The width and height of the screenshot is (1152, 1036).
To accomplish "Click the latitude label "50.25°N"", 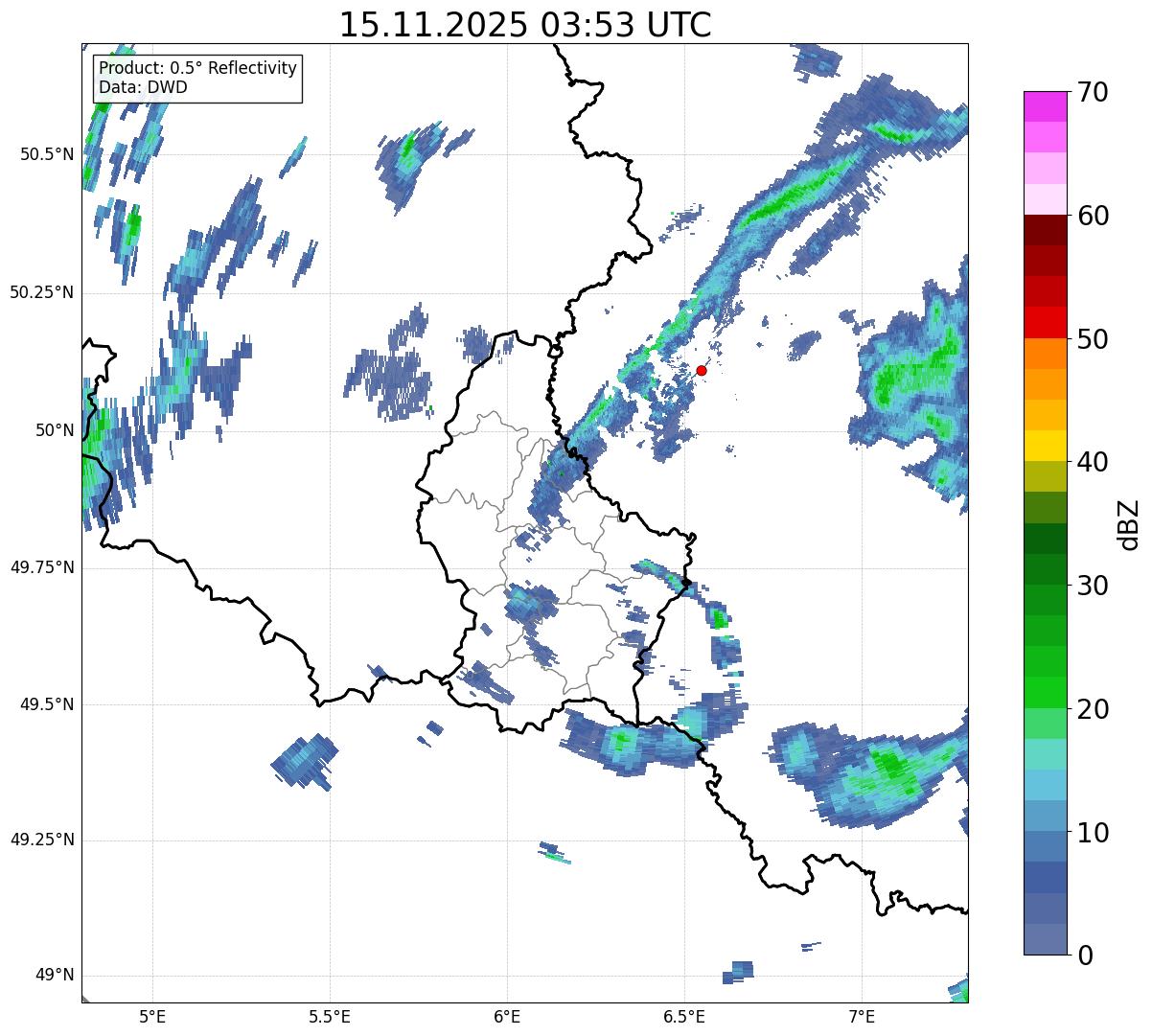I will click(41, 292).
